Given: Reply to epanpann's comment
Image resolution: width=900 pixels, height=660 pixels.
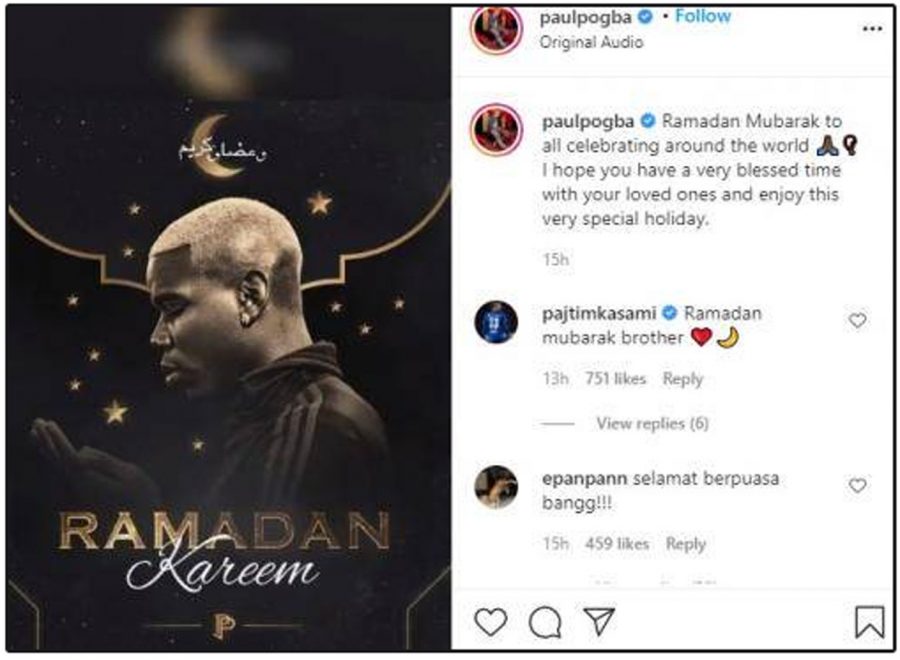Looking at the screenshot, I should (x=685, y=543).
